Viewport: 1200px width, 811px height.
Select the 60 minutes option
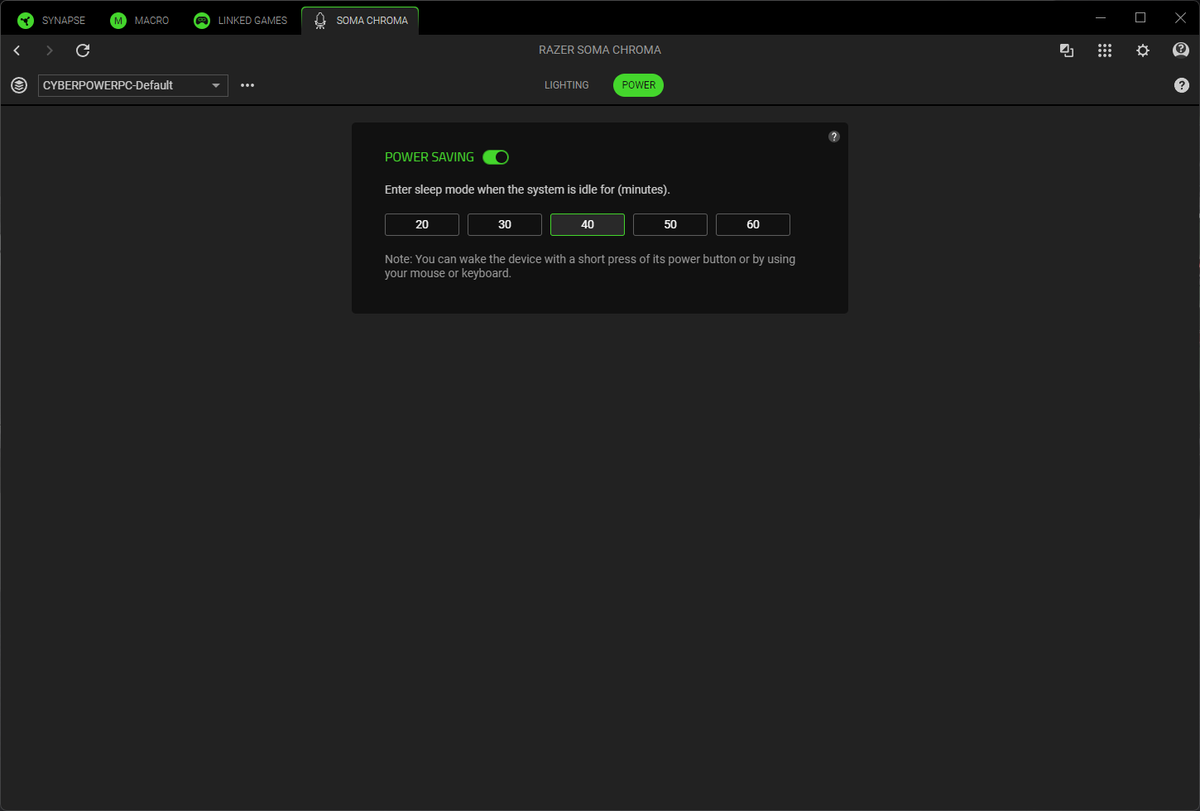pos(753,225)
